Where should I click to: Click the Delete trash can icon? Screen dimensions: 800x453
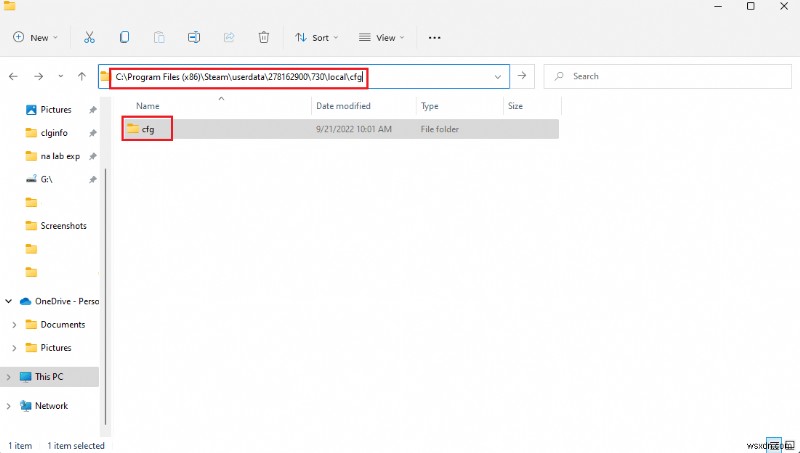point(263,37)
